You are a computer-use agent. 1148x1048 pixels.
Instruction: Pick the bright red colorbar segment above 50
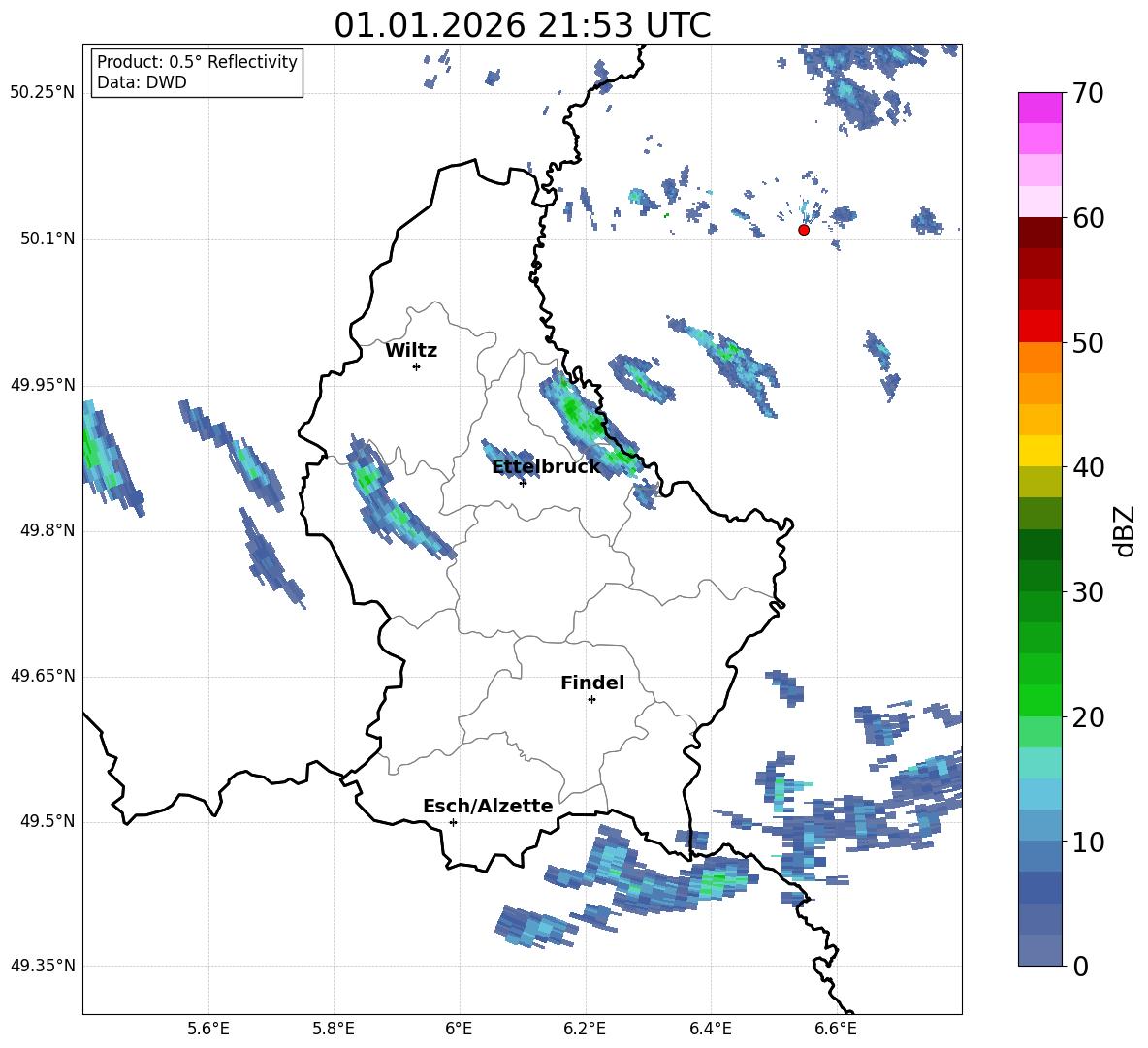click(x=1039, y=327)
